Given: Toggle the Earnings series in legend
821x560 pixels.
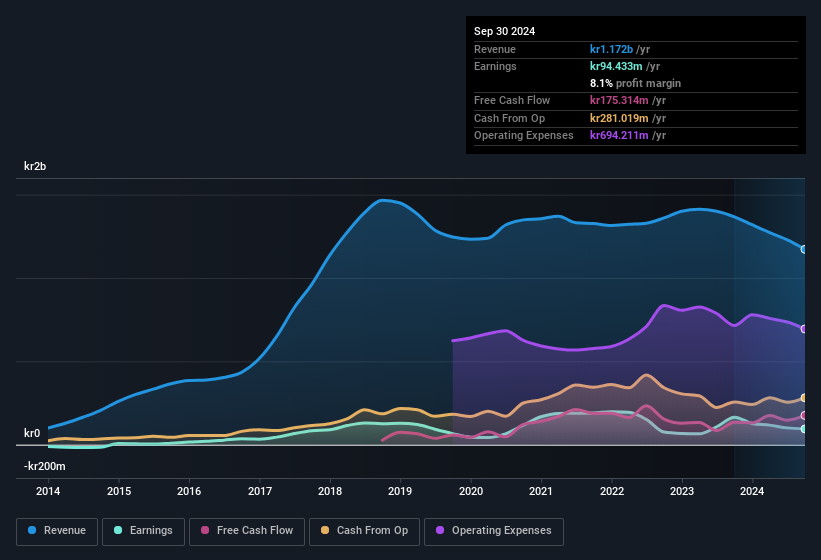Looking at the screenshot, I should point(143,531).
